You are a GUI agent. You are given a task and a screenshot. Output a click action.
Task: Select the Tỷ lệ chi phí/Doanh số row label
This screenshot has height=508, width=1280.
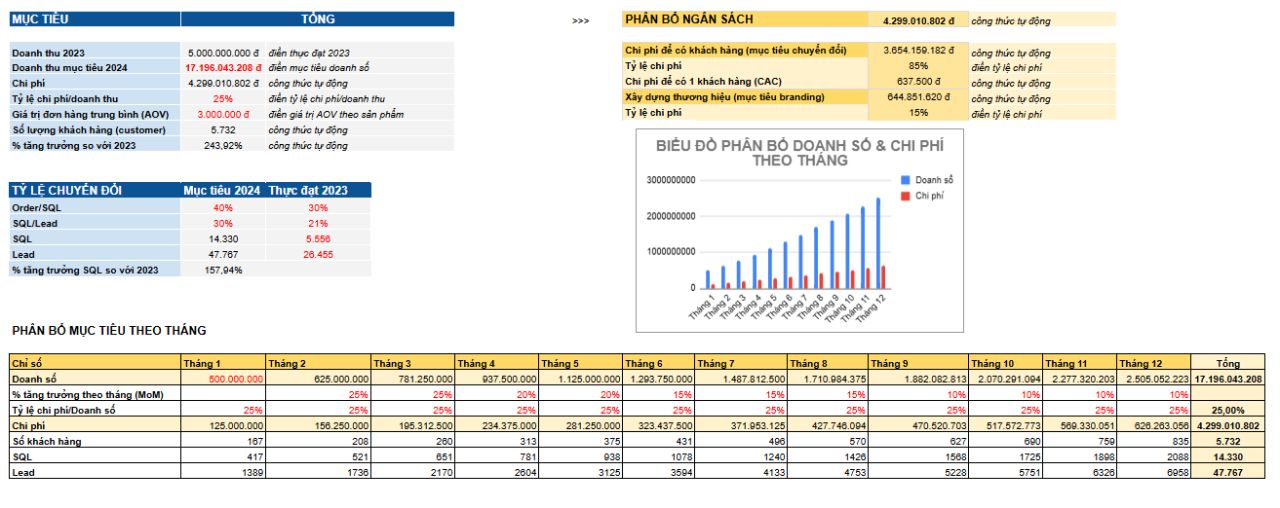coord(95,410)
